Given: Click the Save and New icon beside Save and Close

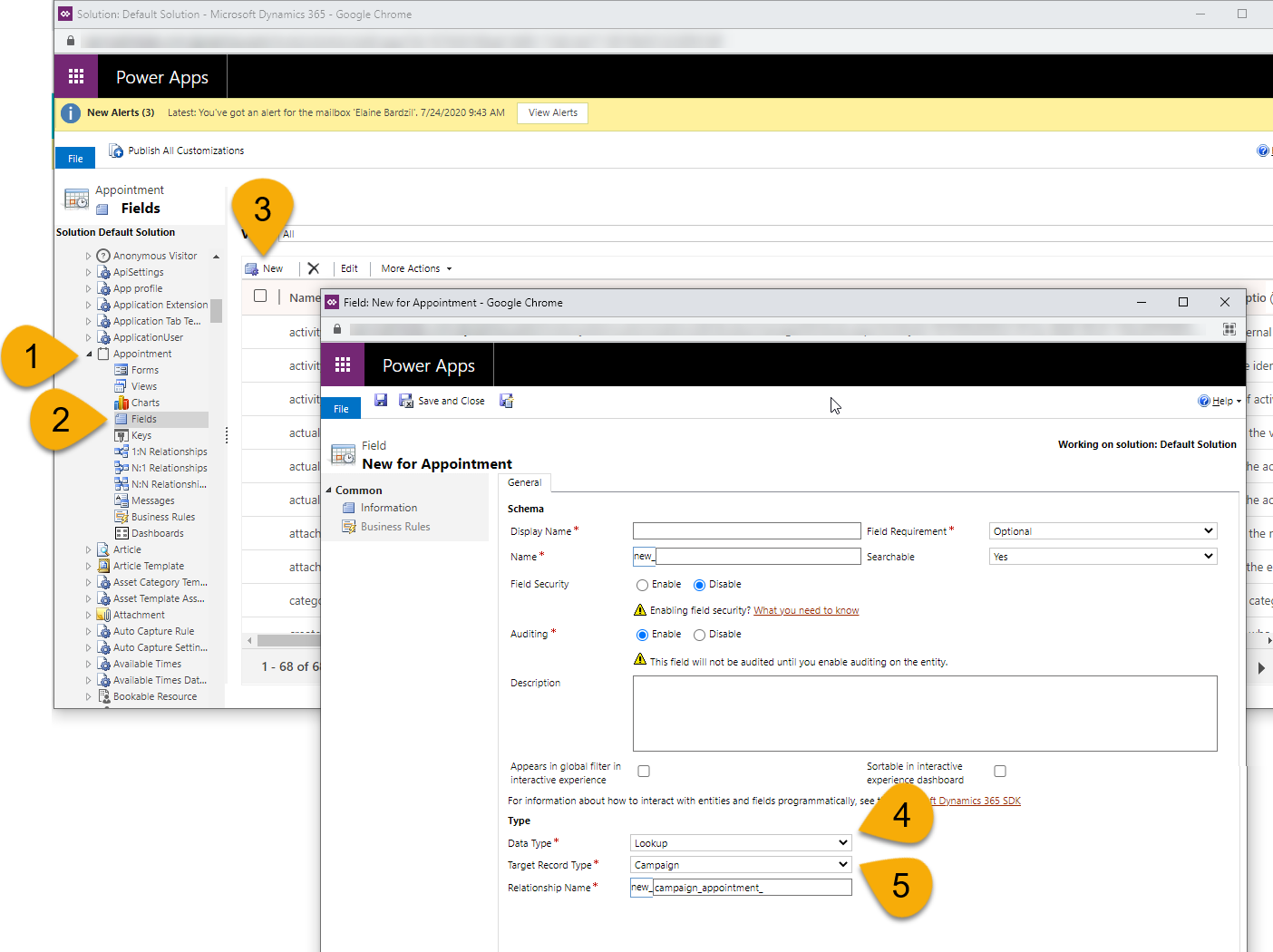Looking at the screenshot, I should click(507, 401).
